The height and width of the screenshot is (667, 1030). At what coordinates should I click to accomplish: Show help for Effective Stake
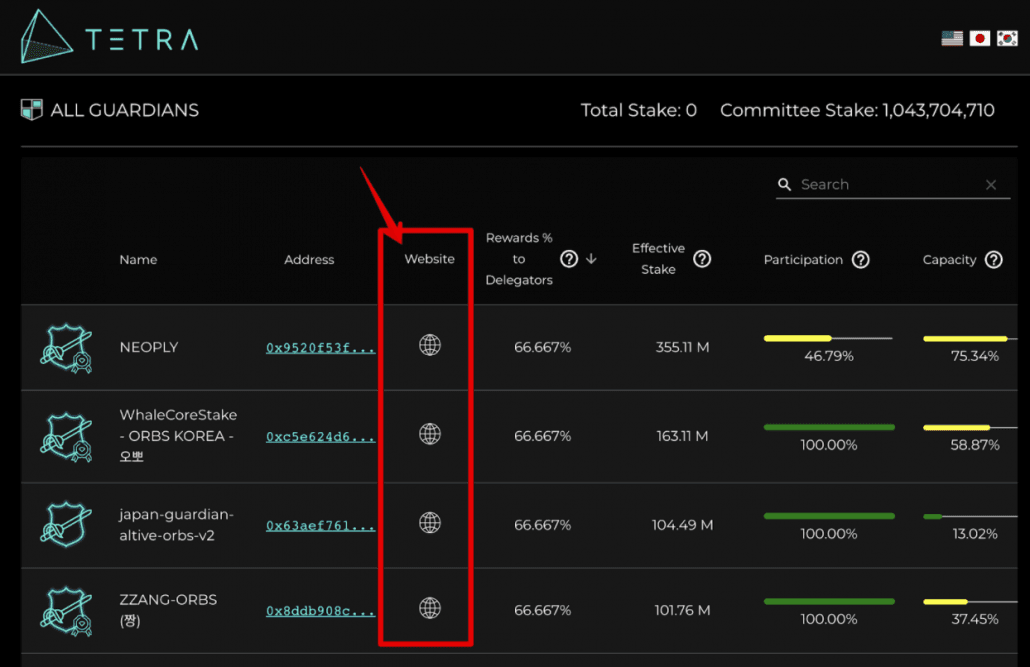coord(702,259)
